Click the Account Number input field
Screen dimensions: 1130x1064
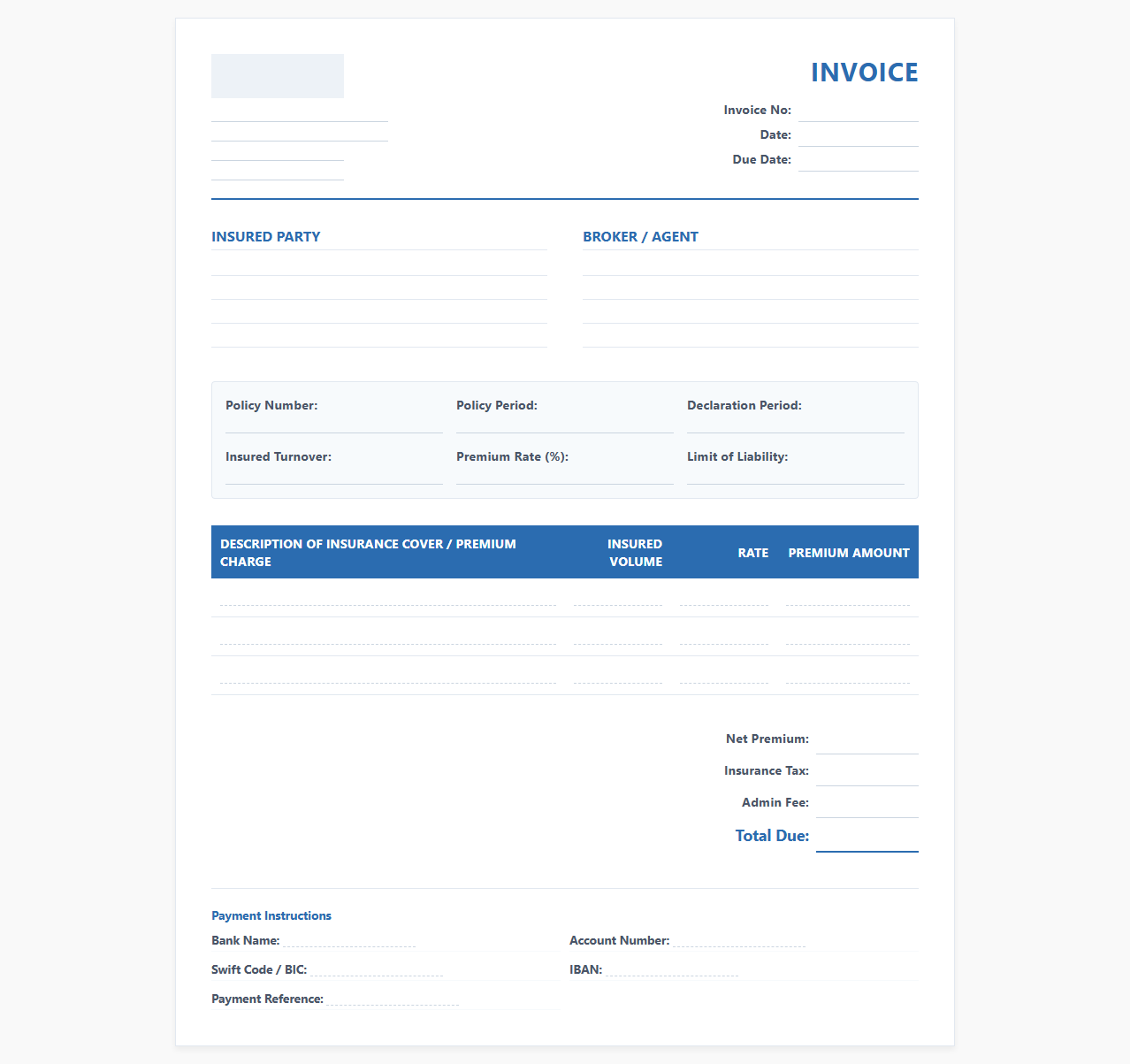pos(739,941)
